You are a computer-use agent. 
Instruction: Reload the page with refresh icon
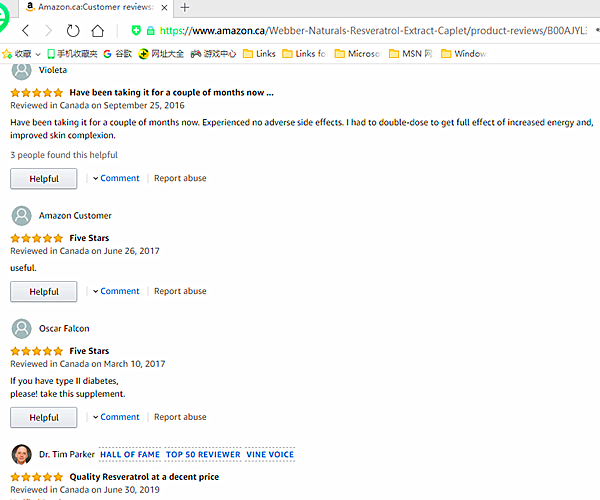point(73,31)
